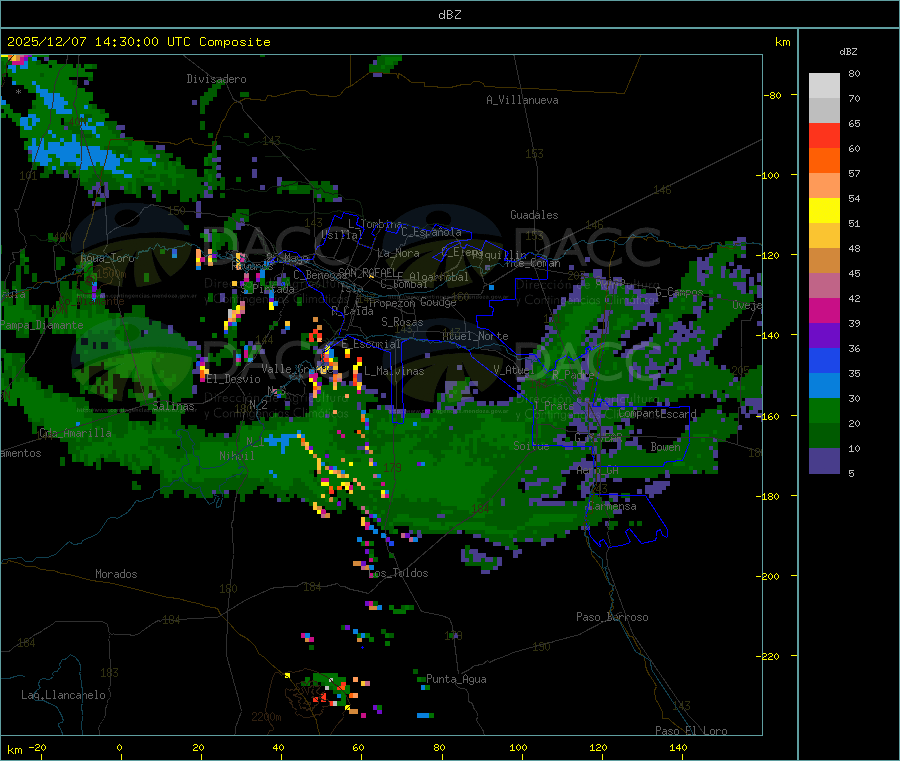Click the R_Padre map label
This screenshot has width=900, height=761.
[573, 375]
